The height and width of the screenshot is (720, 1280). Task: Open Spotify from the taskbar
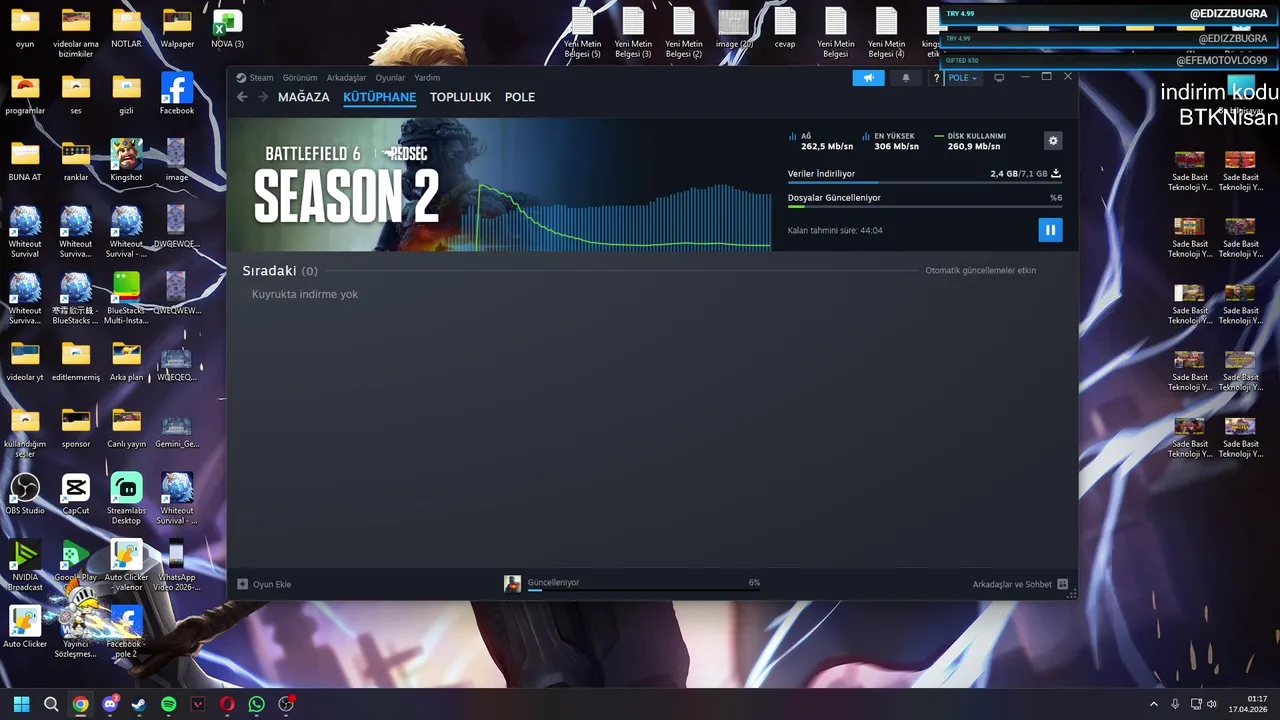point(168,704)
